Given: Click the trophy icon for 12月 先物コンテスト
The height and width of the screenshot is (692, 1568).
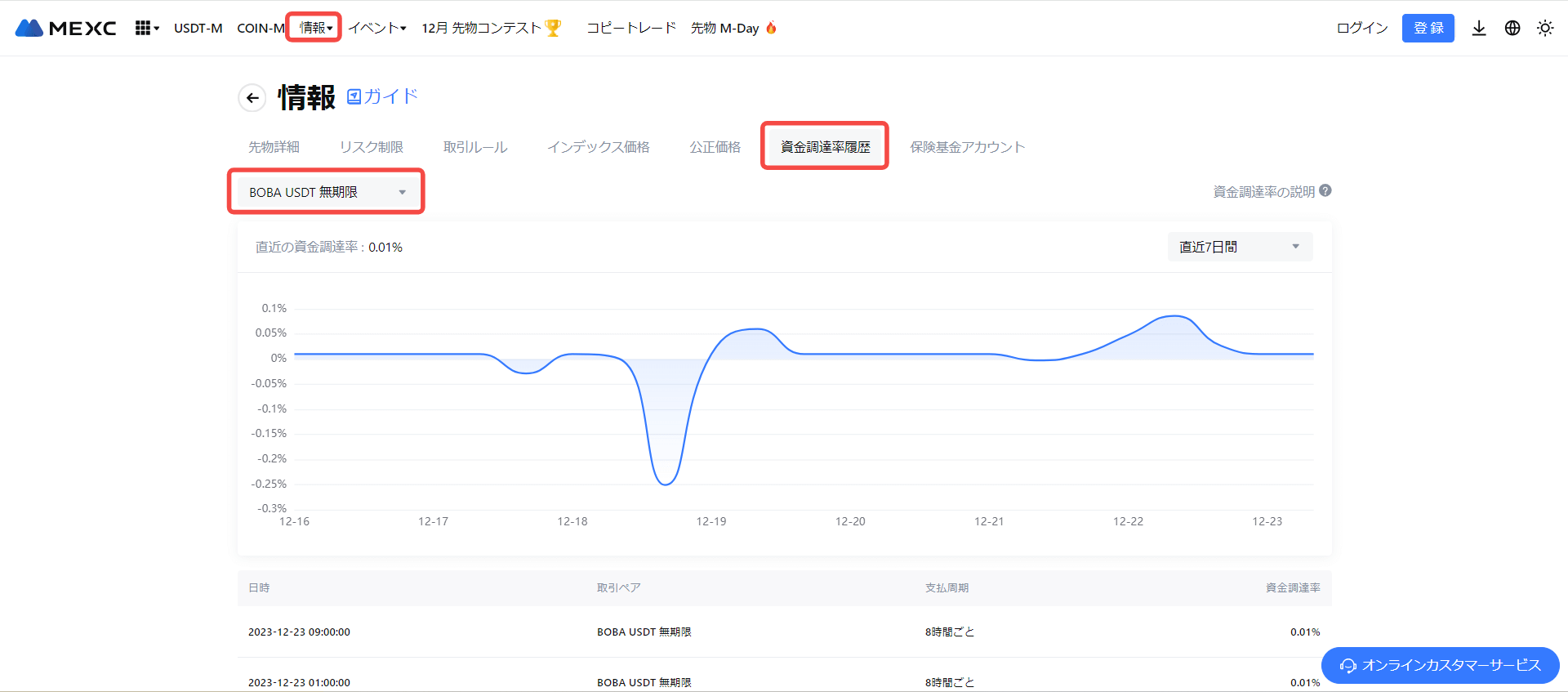Looking at the screenshot, I should tap(553, 28).
